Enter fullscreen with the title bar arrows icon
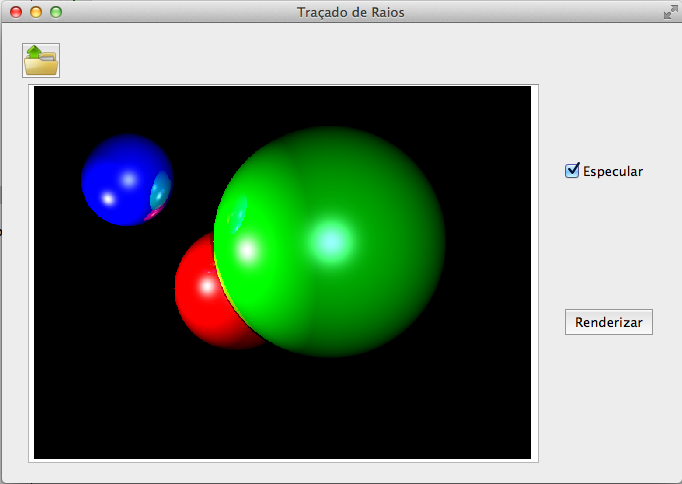This screenshot has height=484, width=682. click(670, 12)
